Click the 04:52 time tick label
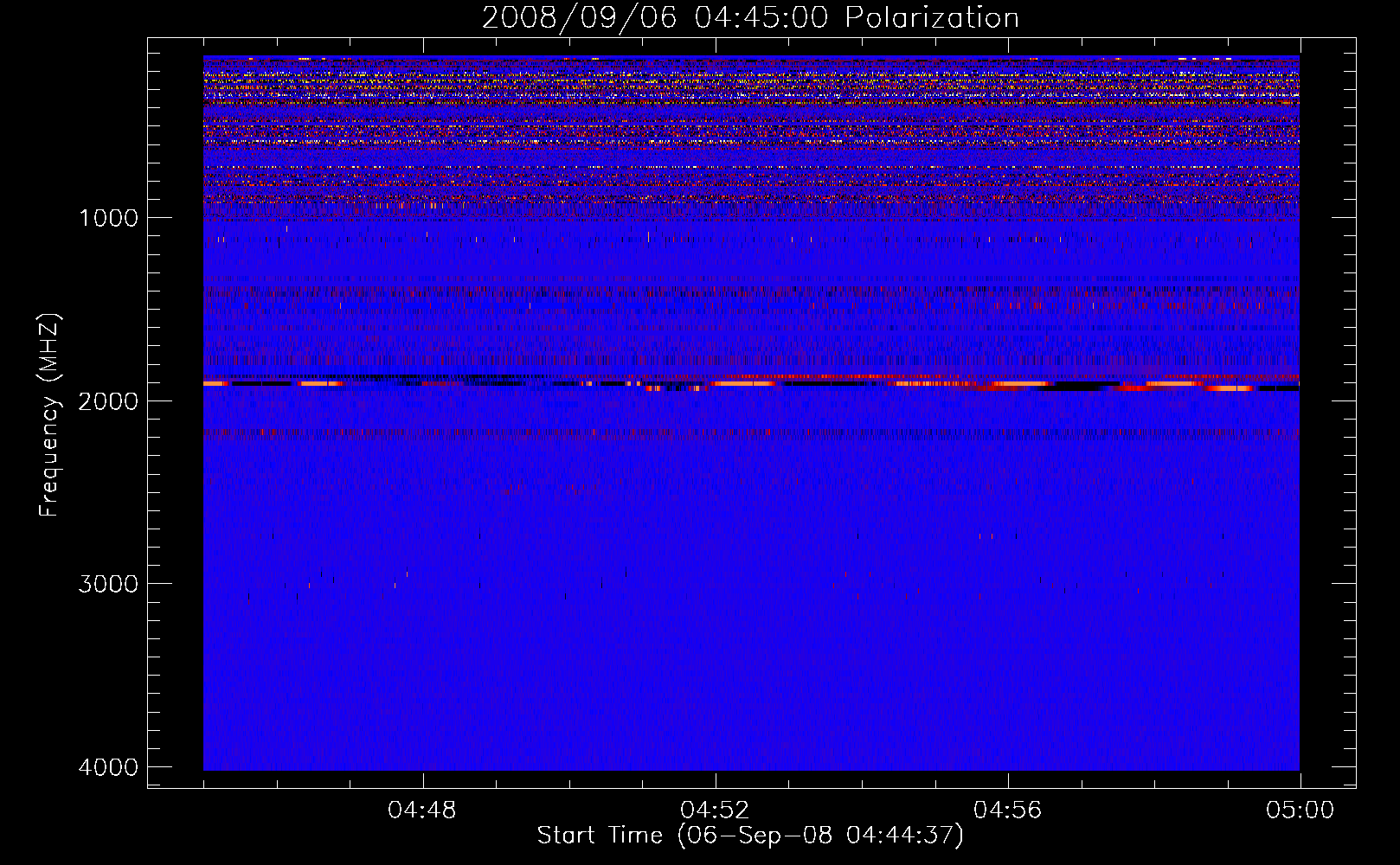The width and height of the screenshot is (1400, 865). 715,811
